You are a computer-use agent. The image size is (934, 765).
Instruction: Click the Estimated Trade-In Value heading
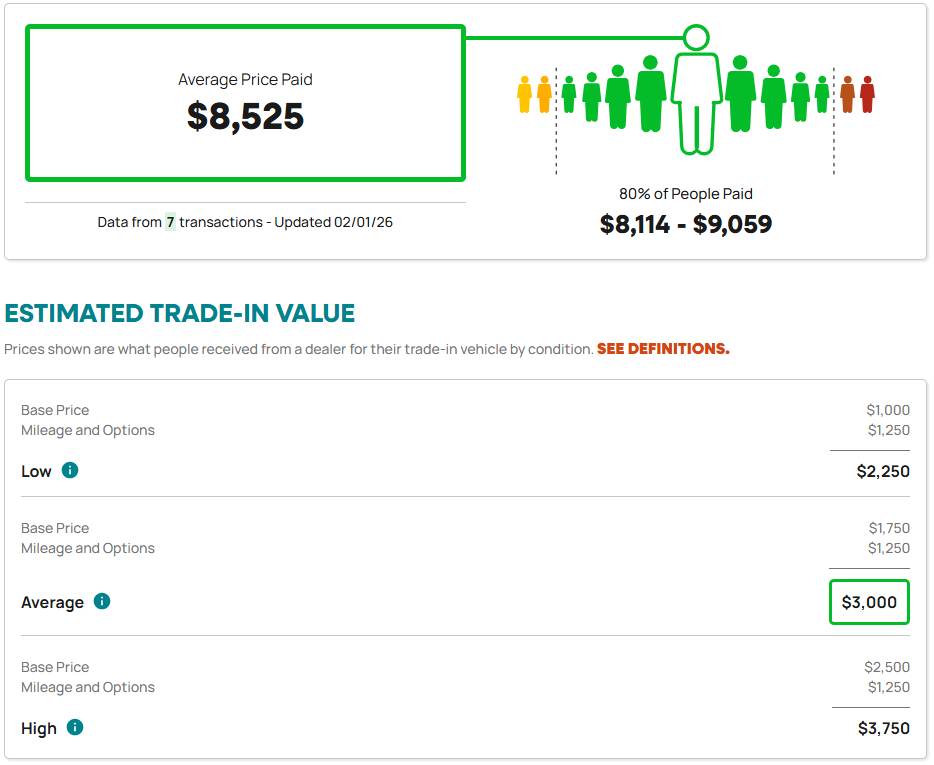(180, 313)
